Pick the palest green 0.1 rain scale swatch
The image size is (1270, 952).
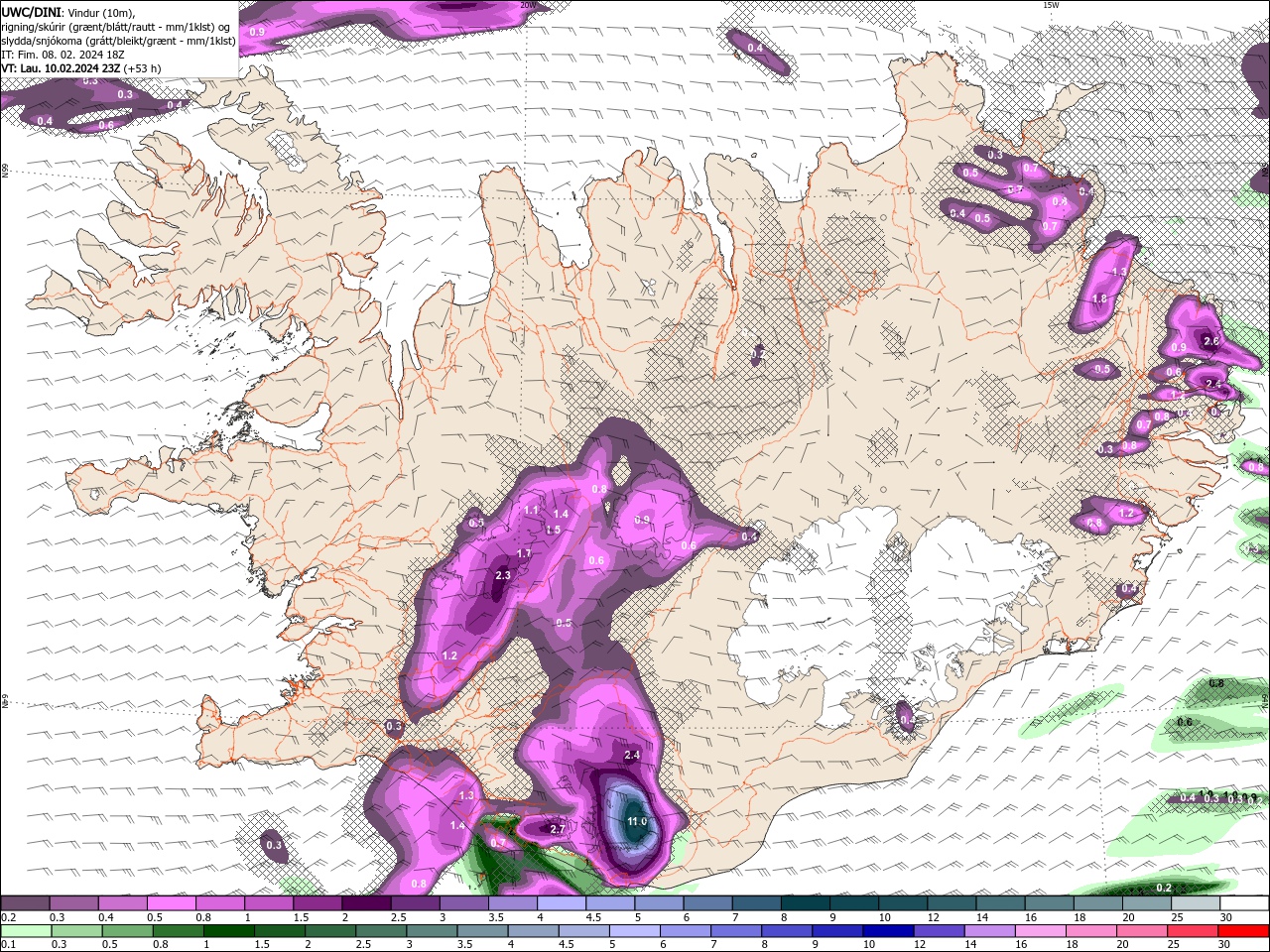tap(26, 931)
